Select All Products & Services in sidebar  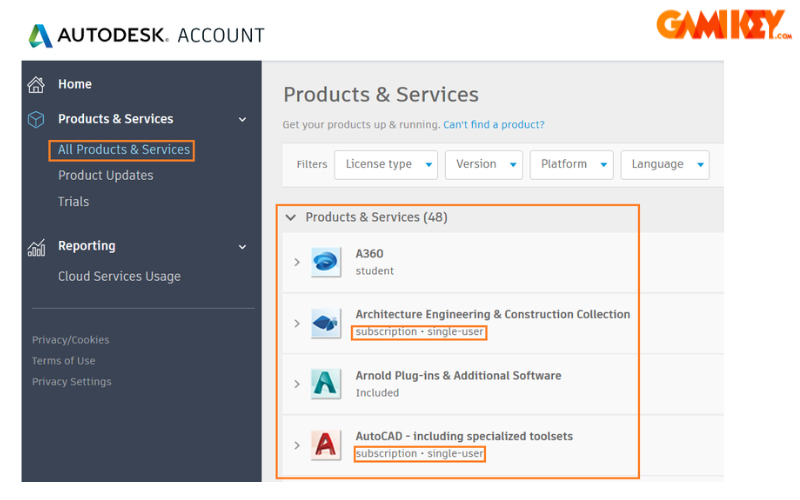[x=123, y=149]
